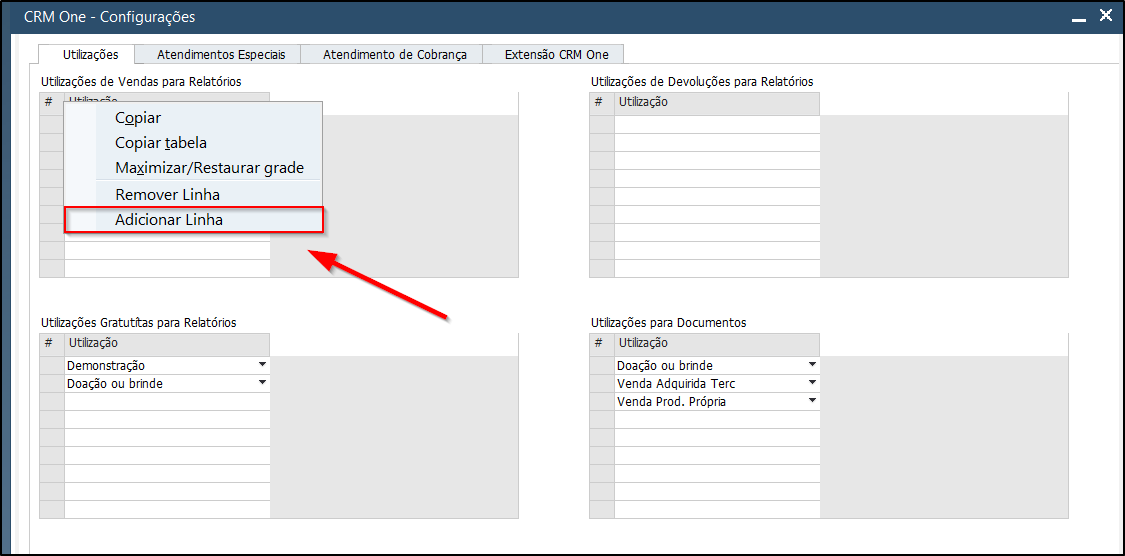Viewport: 1125px width, 556px height.
Task: Select the Utilizações tab
Action: click(x=90, y=55)
